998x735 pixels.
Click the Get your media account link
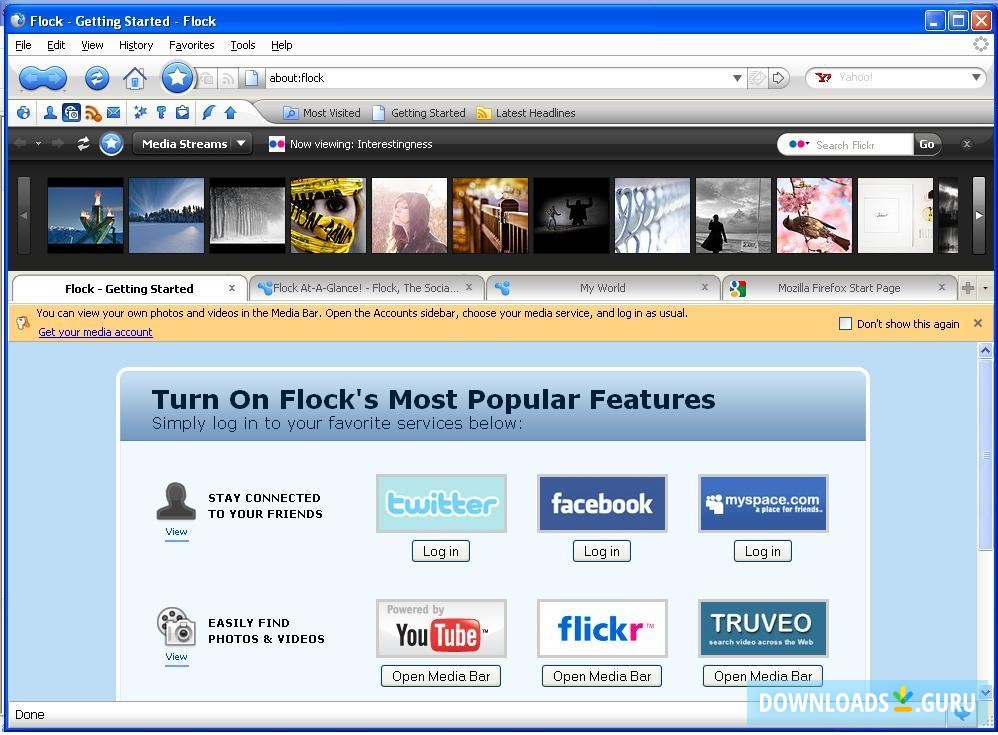95,332
